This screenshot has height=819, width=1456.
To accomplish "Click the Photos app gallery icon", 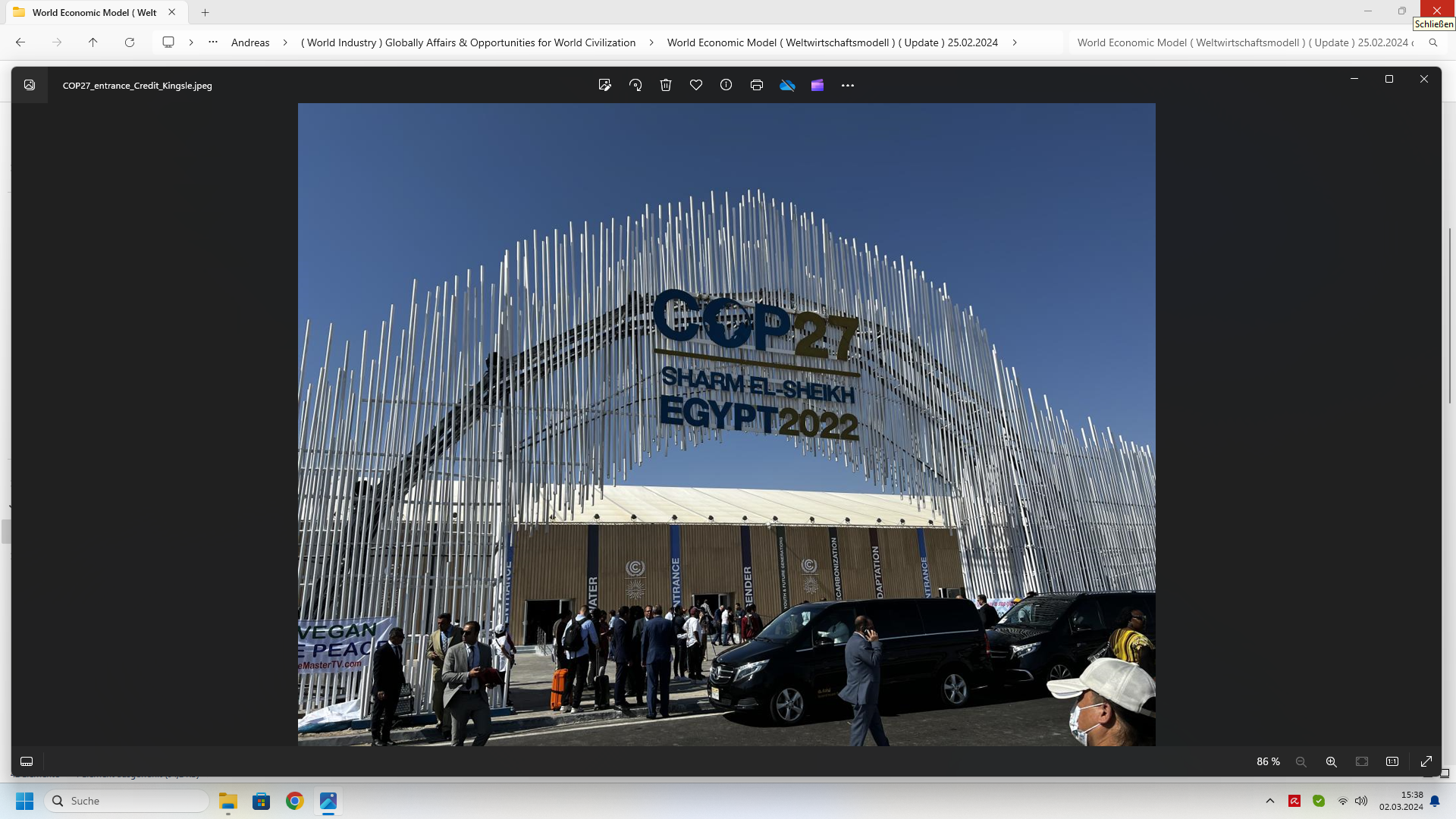I will pos(30,85).
